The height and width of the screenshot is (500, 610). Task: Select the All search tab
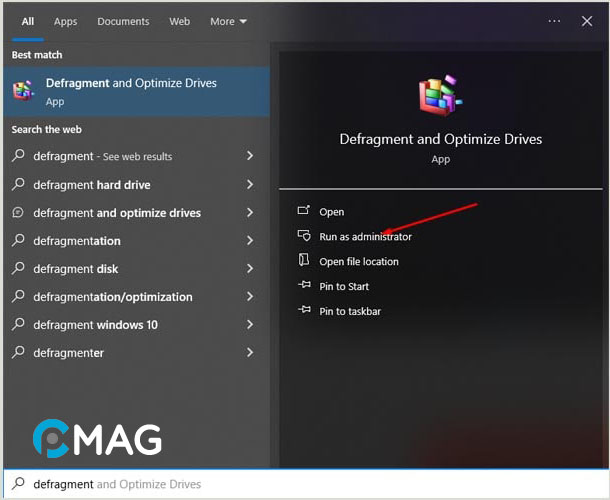click(x=28, y=21)
